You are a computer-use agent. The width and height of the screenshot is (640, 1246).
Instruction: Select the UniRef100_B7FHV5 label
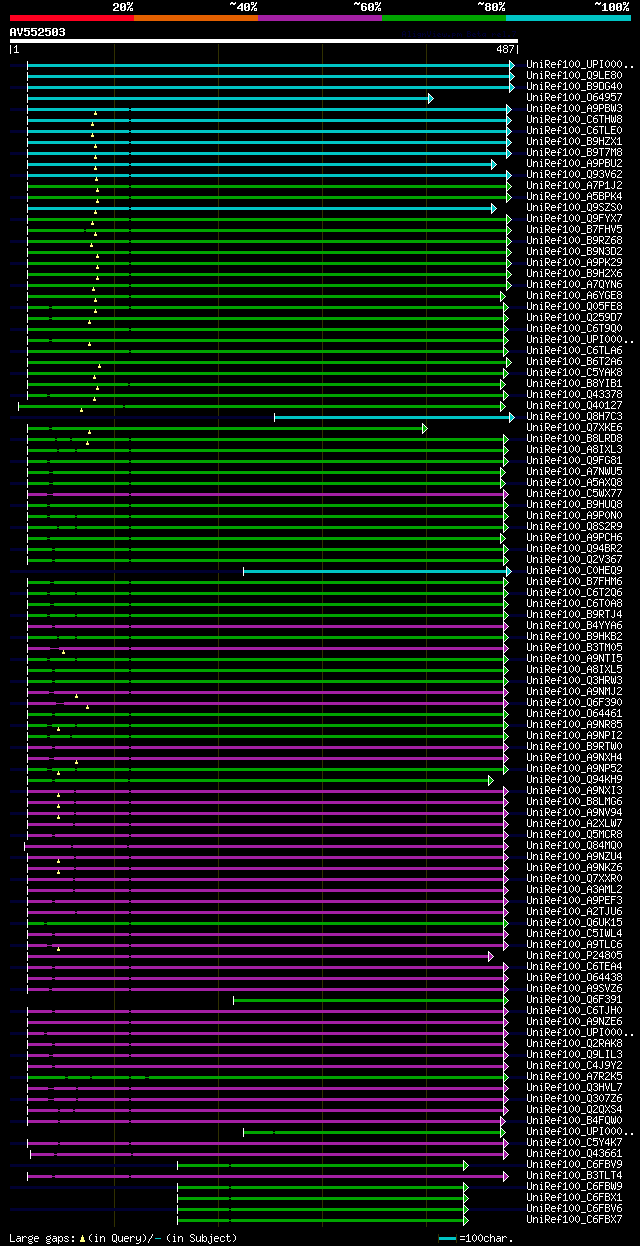[574, 229]
